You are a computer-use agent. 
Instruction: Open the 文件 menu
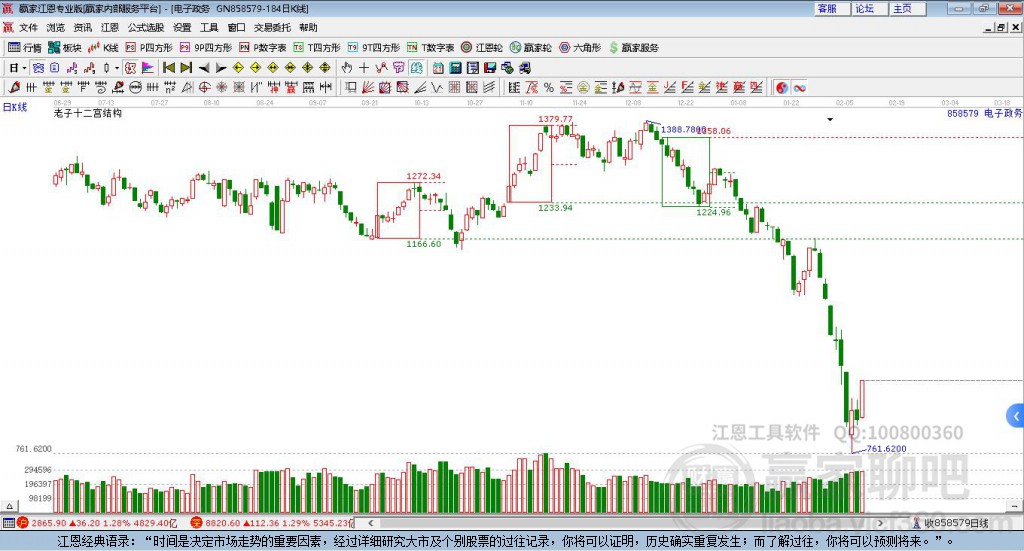click(x=28, y=27)
